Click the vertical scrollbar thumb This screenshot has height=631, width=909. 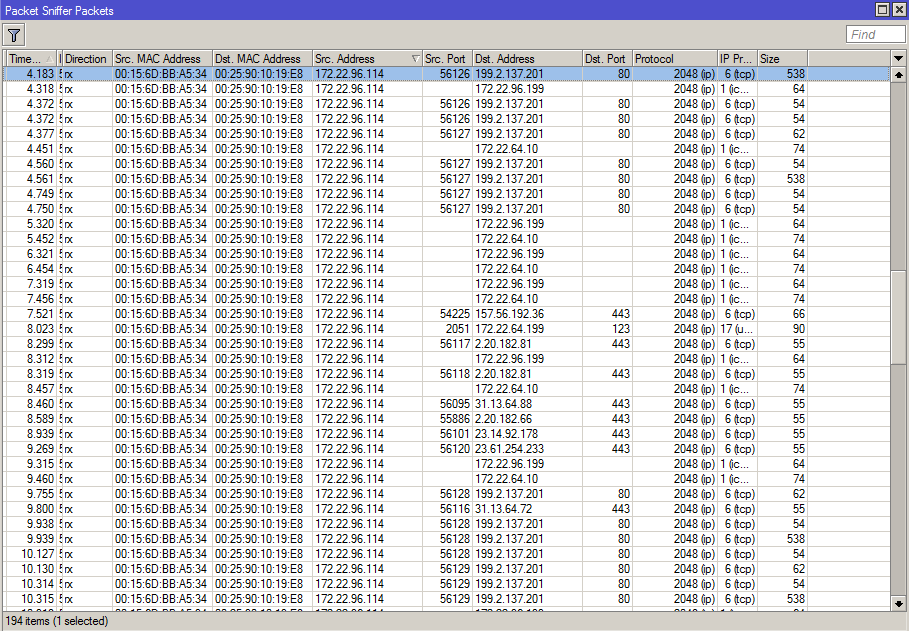point(898,317)
